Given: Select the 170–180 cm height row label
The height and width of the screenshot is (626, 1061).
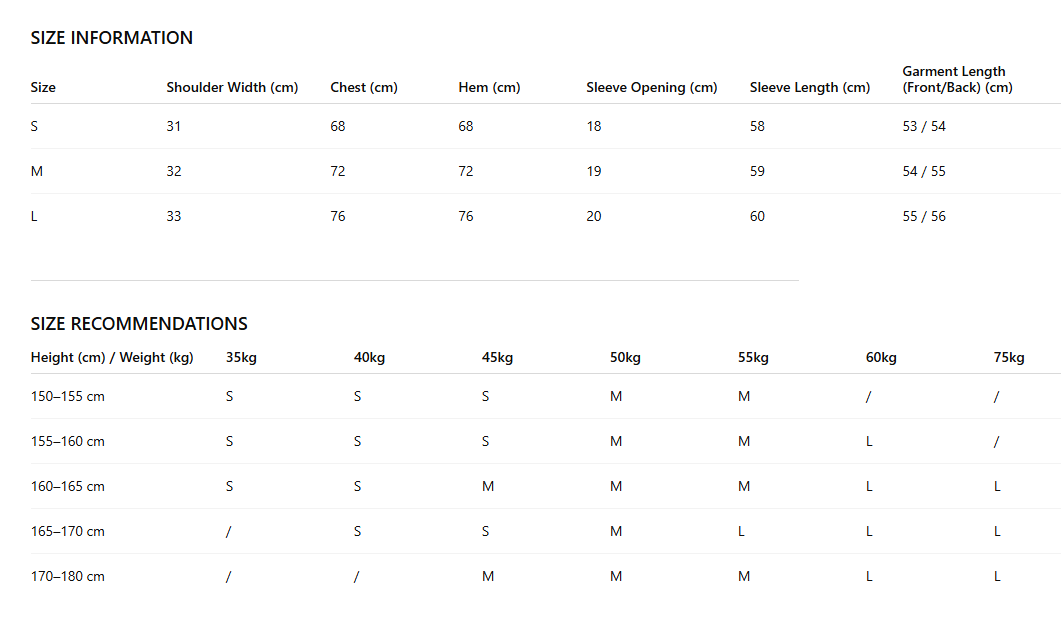Looking at the screenshot, I should tap(68, 577).
